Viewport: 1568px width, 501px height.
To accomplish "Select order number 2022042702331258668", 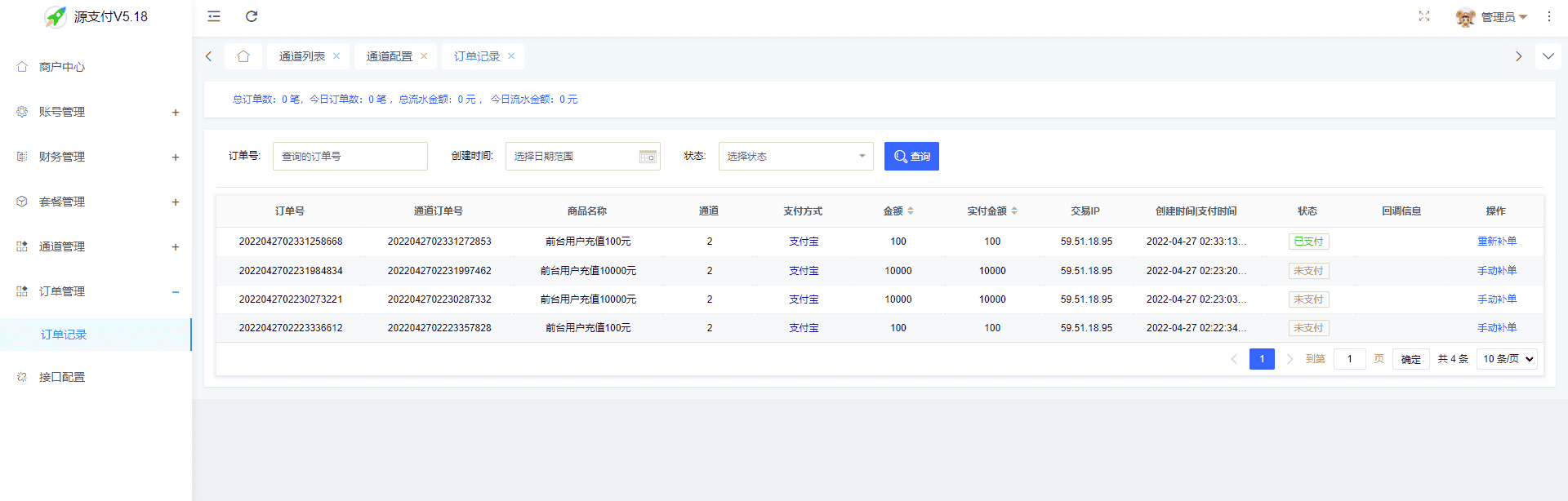I will [x=291, y=242].
